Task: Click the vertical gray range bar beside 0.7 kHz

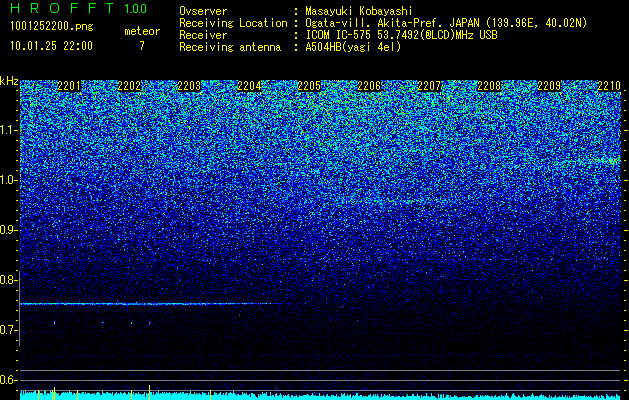Action: click(20, 308)
